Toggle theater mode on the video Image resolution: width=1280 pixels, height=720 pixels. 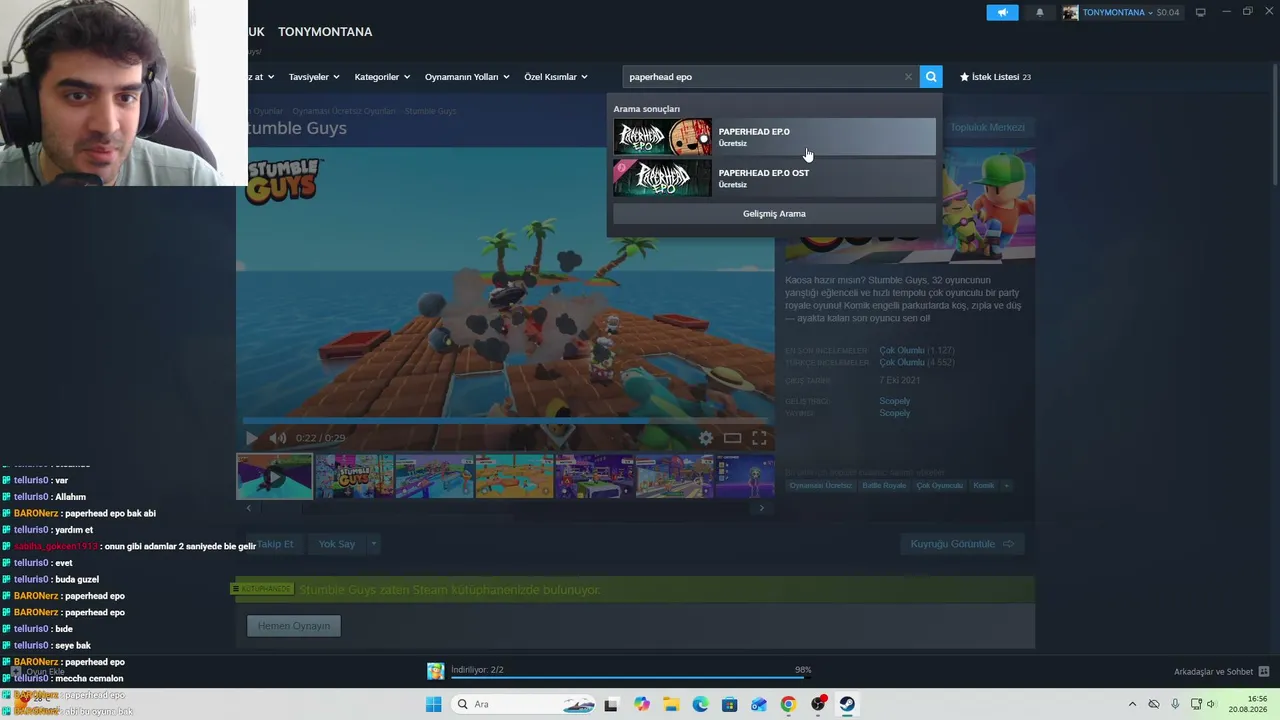pyautogui.click(x=732, y=438)
